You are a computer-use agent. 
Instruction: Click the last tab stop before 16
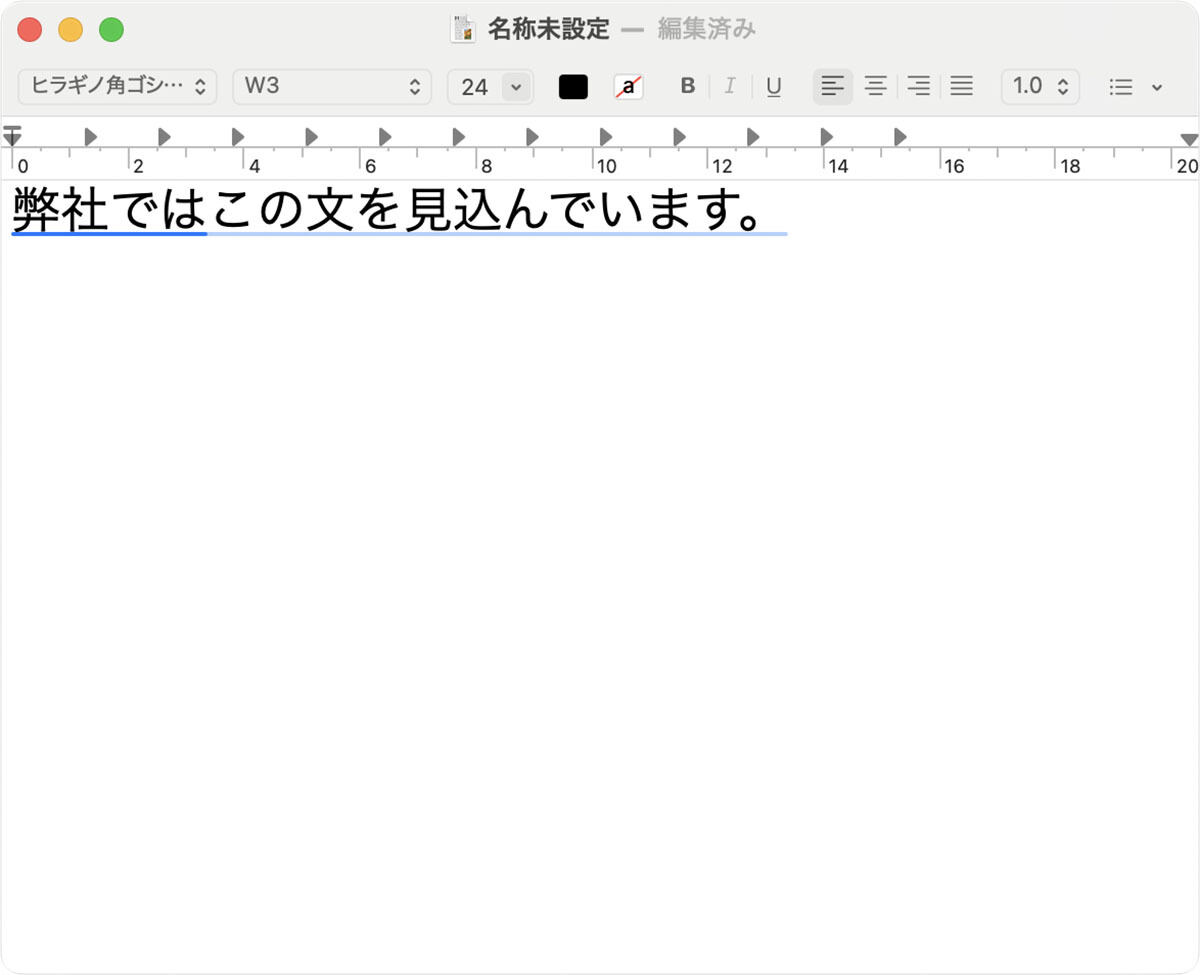click(900, 137)
